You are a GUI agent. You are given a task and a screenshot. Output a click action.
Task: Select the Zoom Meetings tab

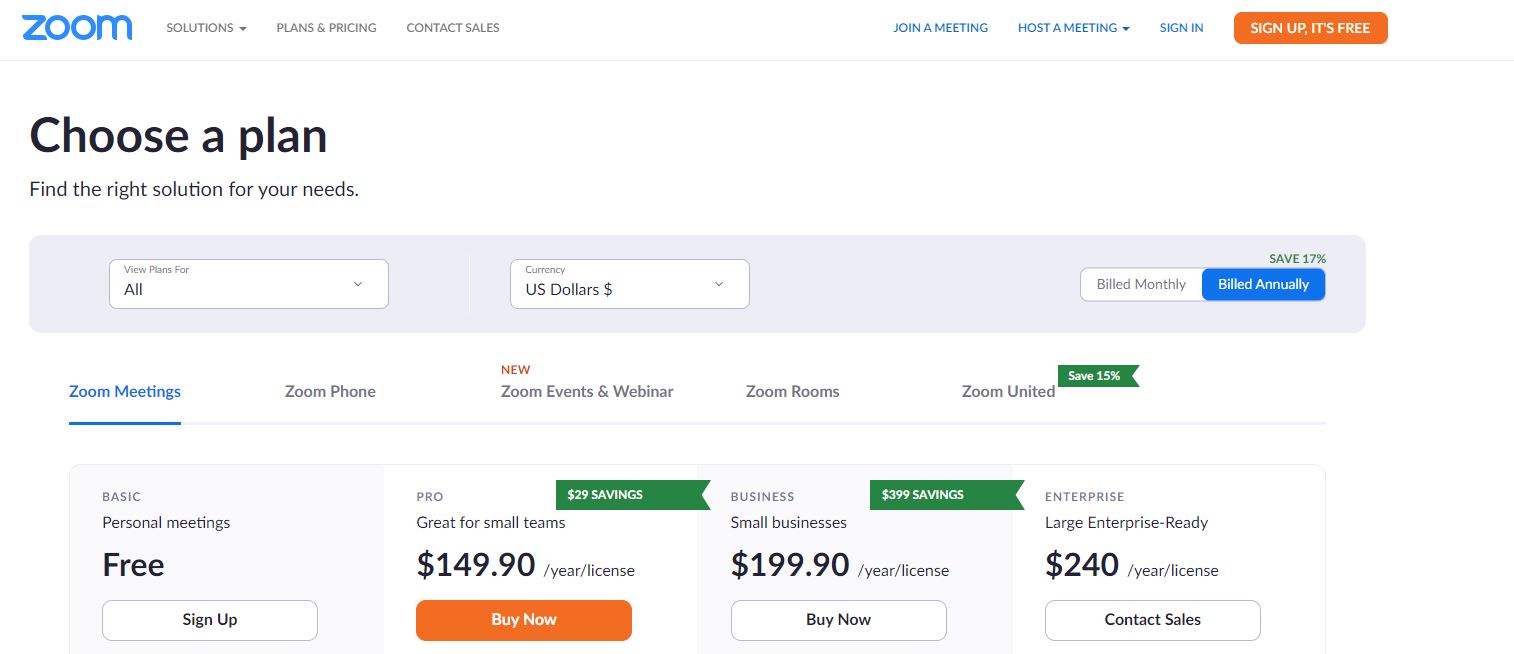(x=125, y=391)
